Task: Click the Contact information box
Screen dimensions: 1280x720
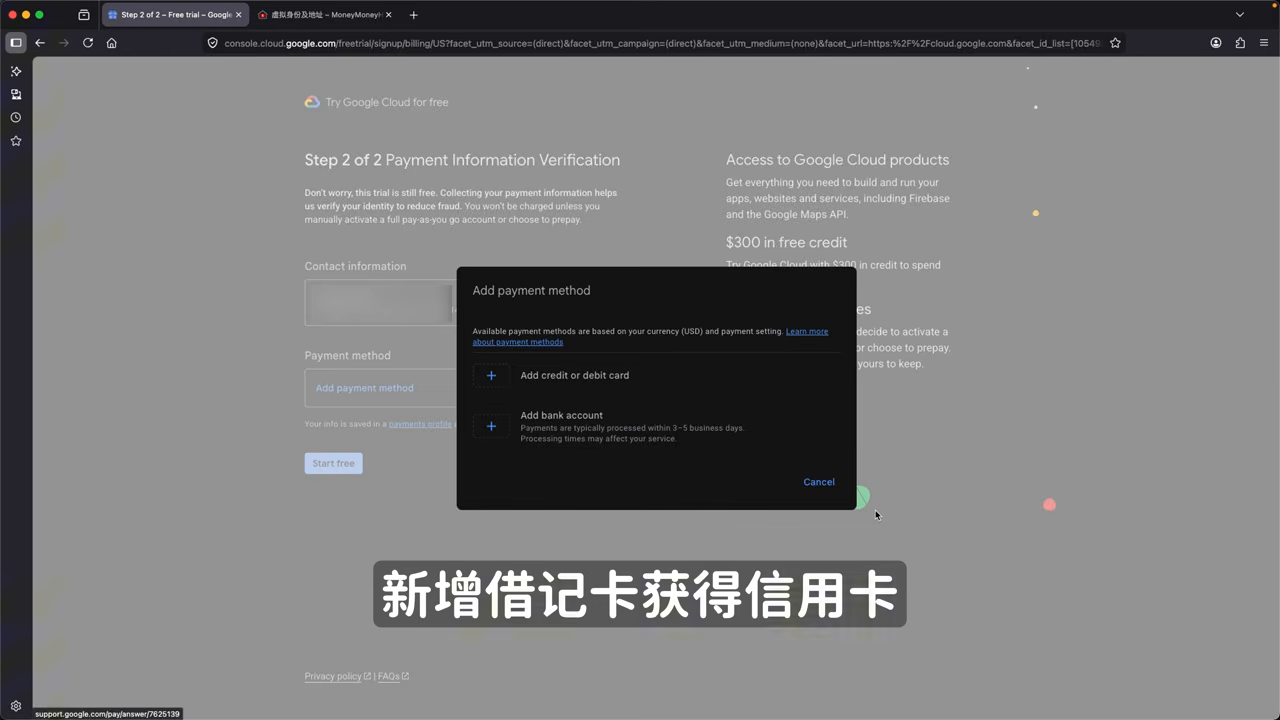Action: [381, 303]
